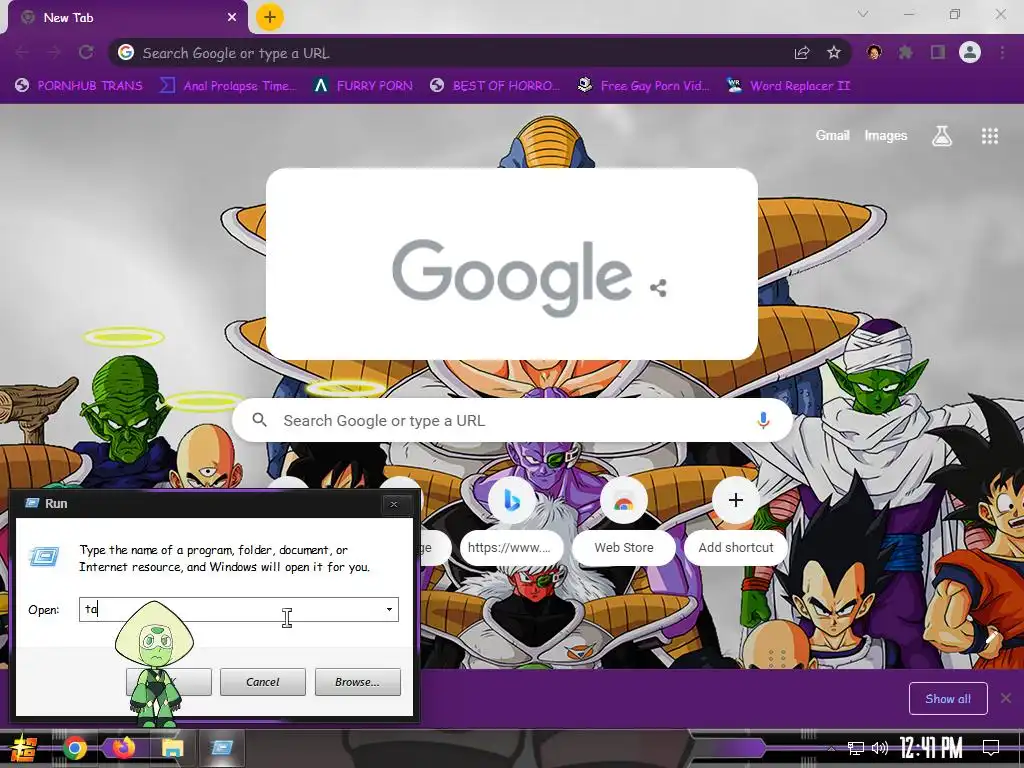Bookmark this tab with the star icon
The width and height of the screenshot is (1024, 768).
[x=833, y=53]
